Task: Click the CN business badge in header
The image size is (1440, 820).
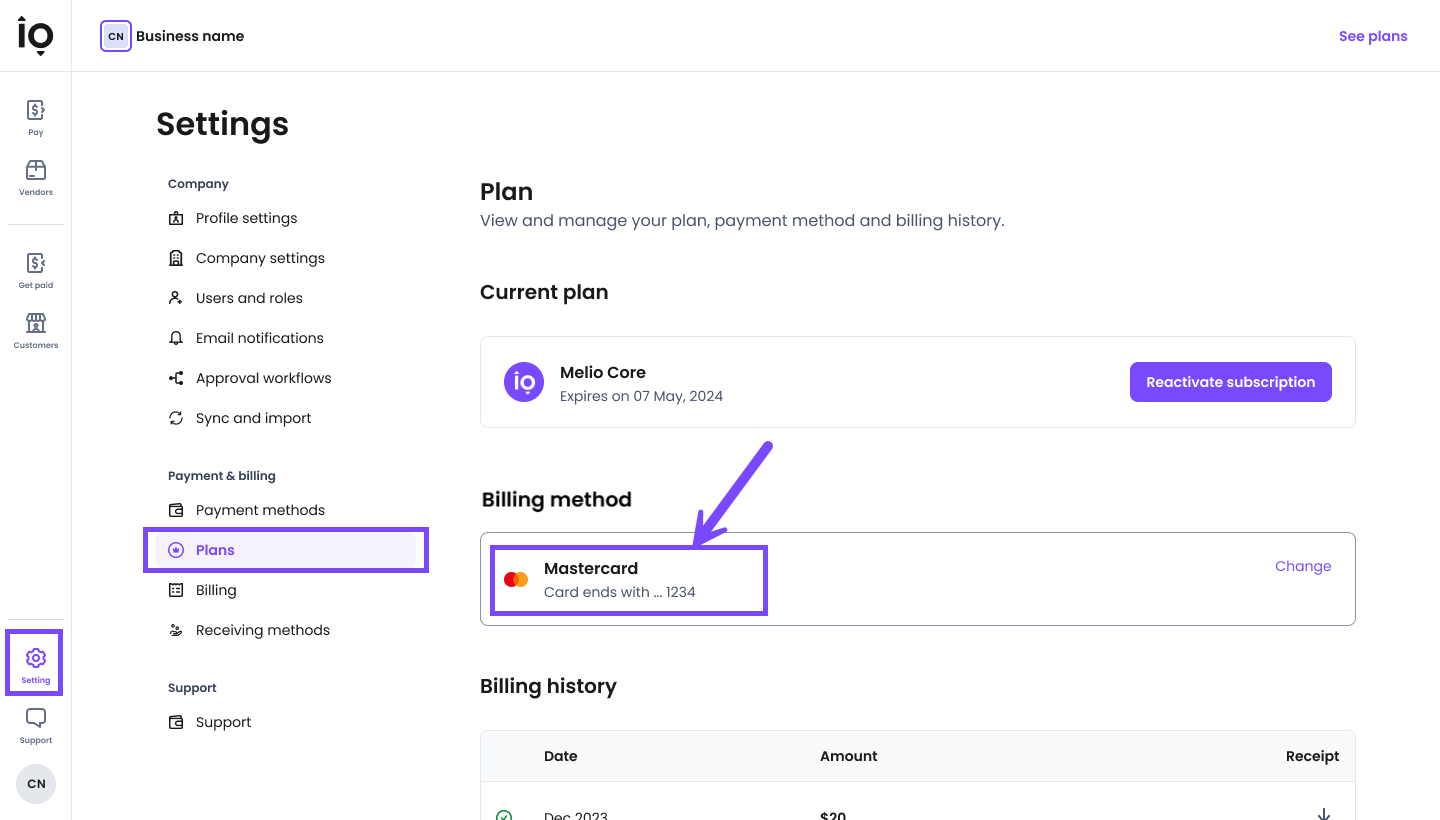Action: pos(116,36)
